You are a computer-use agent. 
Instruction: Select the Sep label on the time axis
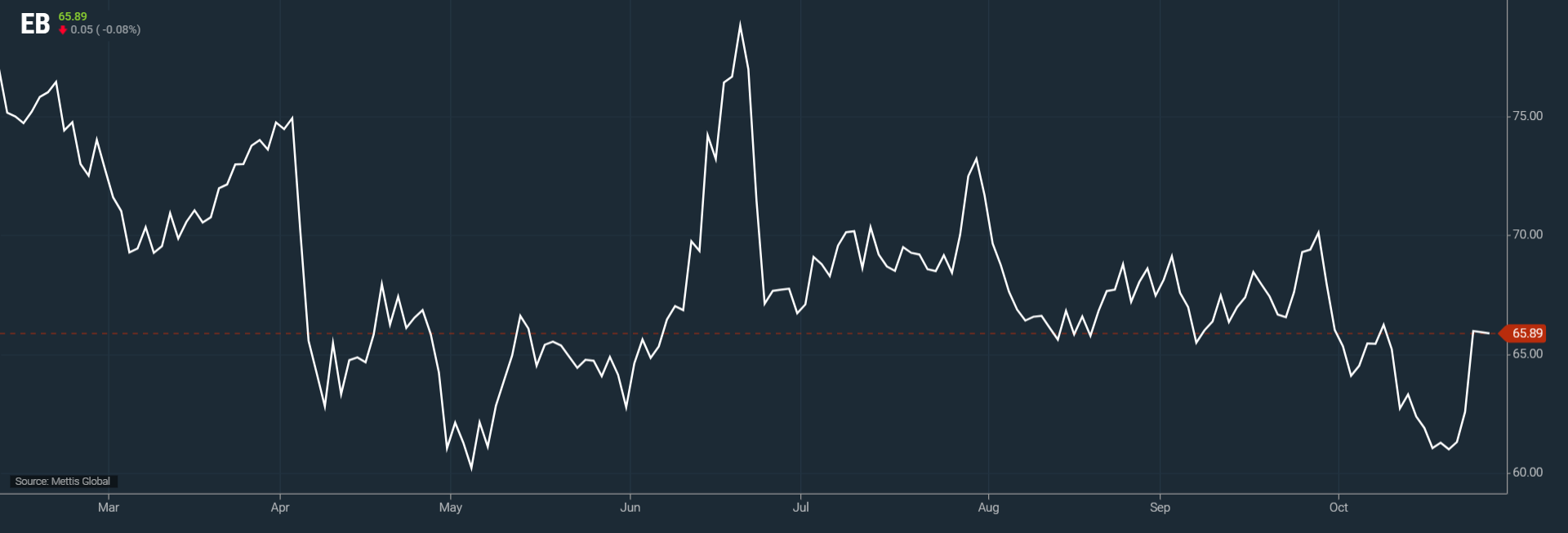pyautogui.click(x=1160, y=508)
